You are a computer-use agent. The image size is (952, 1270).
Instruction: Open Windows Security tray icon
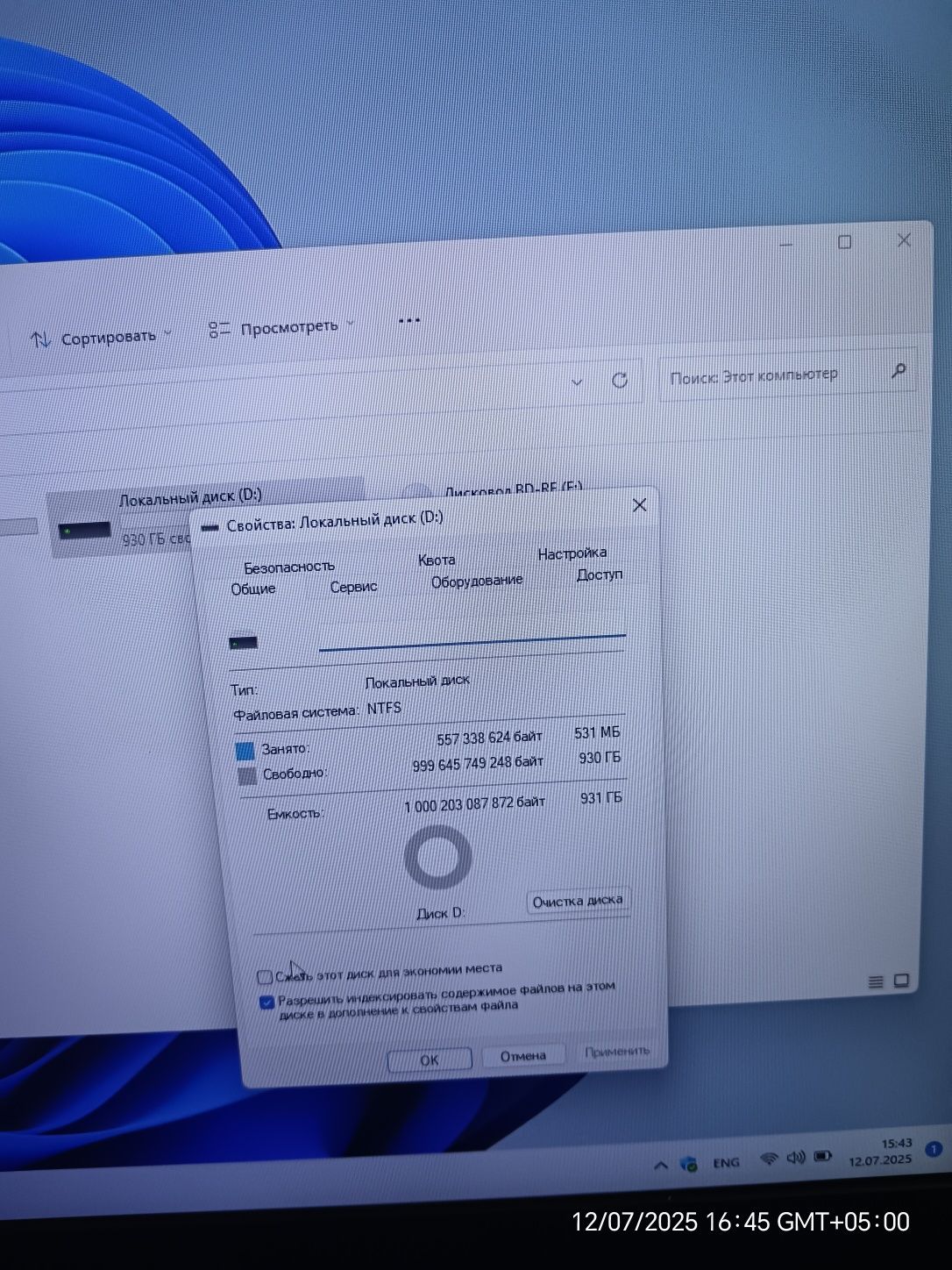click(x=690, y=1165)
